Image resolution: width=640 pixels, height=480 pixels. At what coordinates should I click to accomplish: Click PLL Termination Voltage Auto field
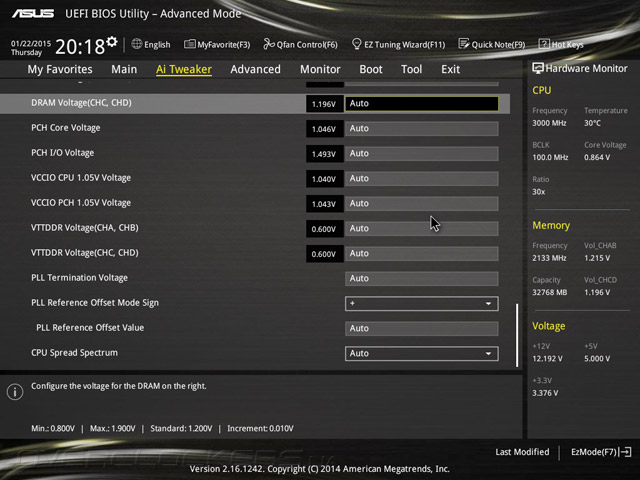click(422, 278)
